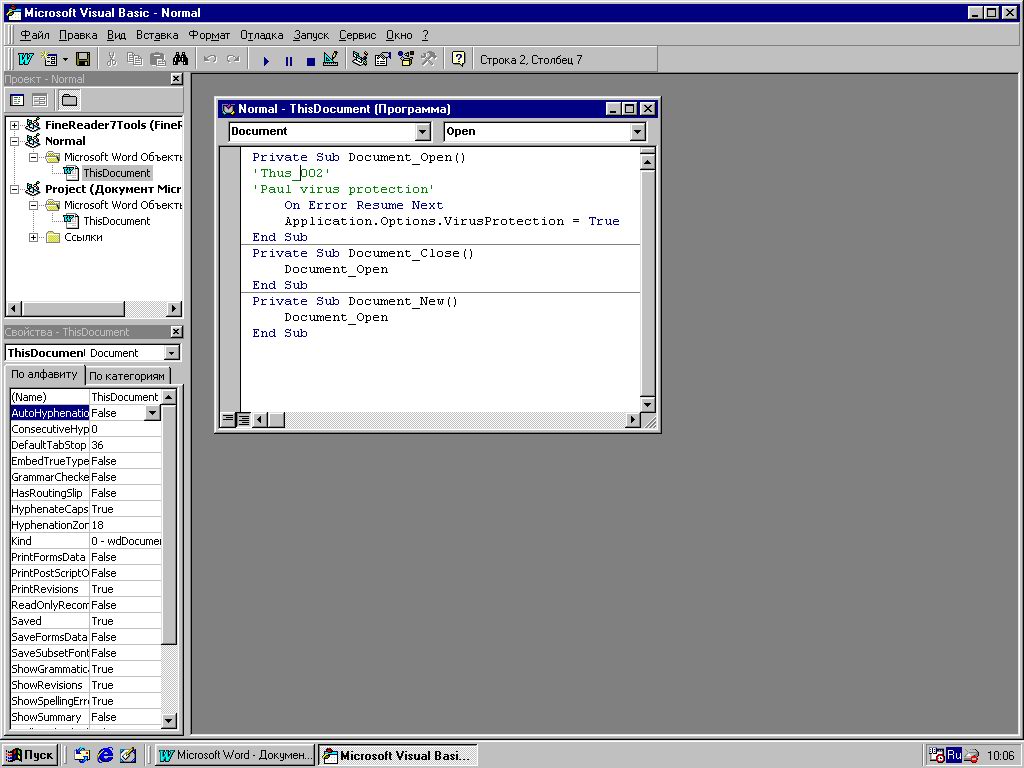Collapse Microsoft Word Объекты folder under Project
Viewport: 1024px width, 768px height.
pyautogui.click(x=33, y=205)
